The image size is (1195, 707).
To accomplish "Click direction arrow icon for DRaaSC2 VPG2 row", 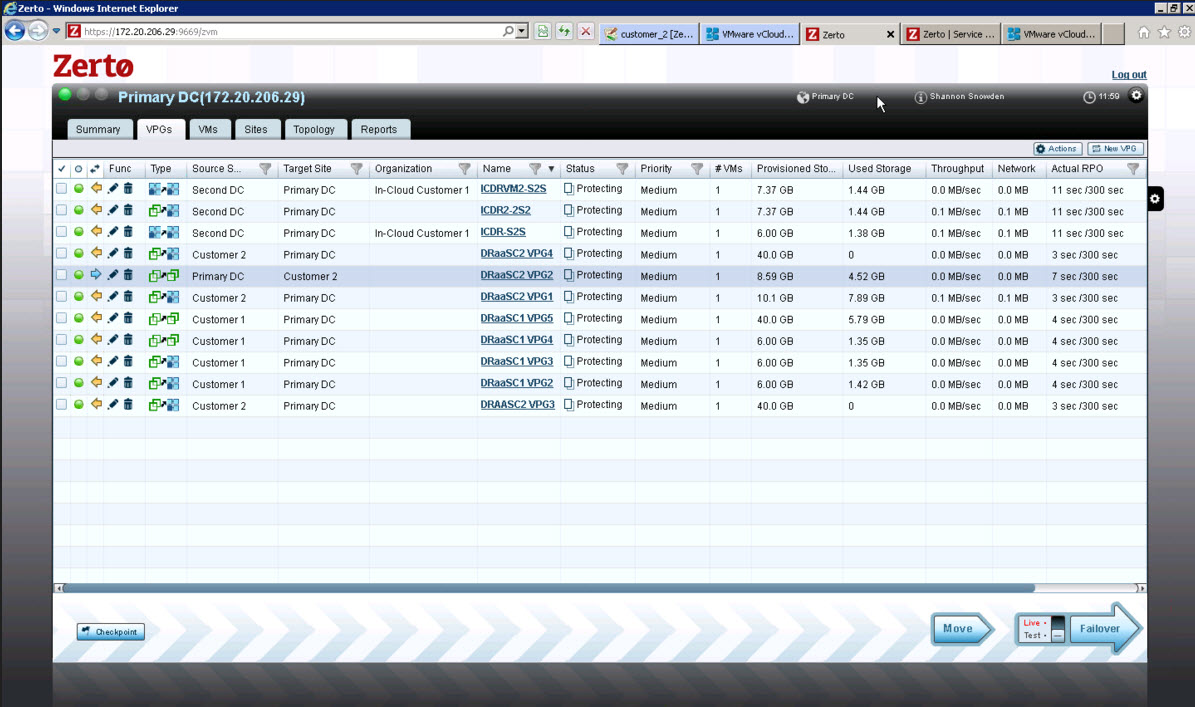I will (96, 275).
